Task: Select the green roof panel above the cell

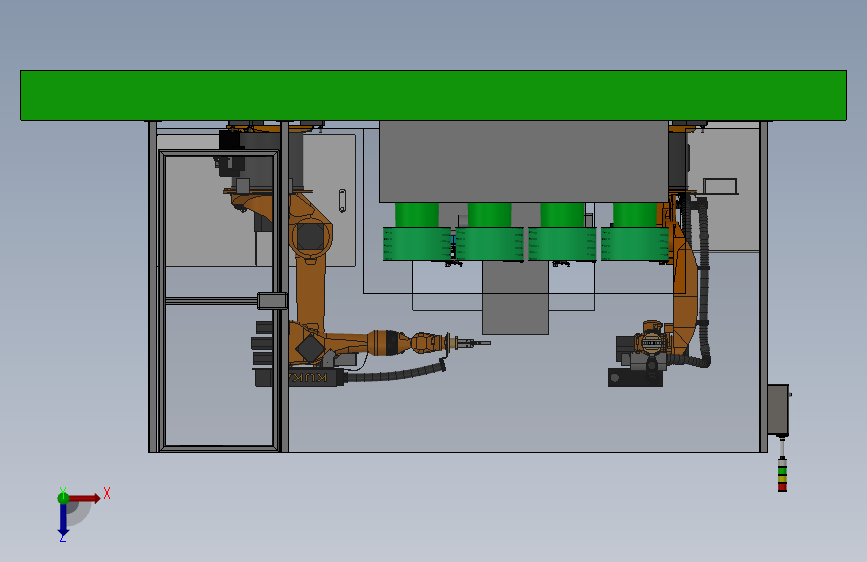Action: click(433, 95)
